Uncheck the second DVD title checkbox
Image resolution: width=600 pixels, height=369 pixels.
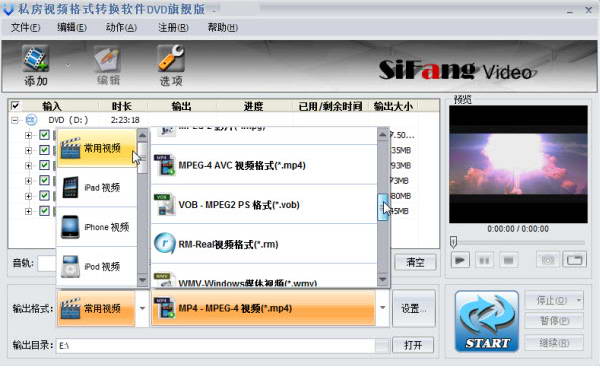(44, 150)
